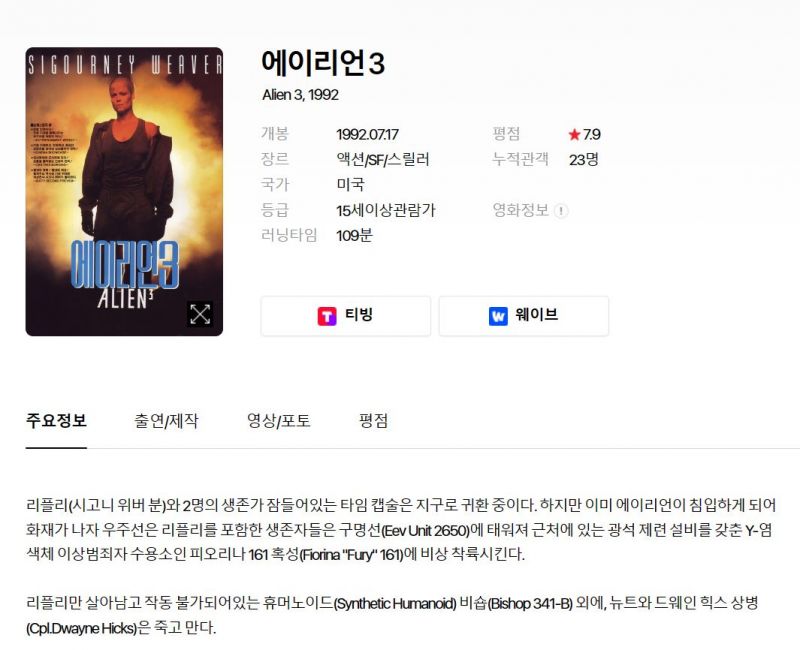Click the 누적관객 23명 value
The height and width of the screenshot is (650, 800).
(584, 160)
